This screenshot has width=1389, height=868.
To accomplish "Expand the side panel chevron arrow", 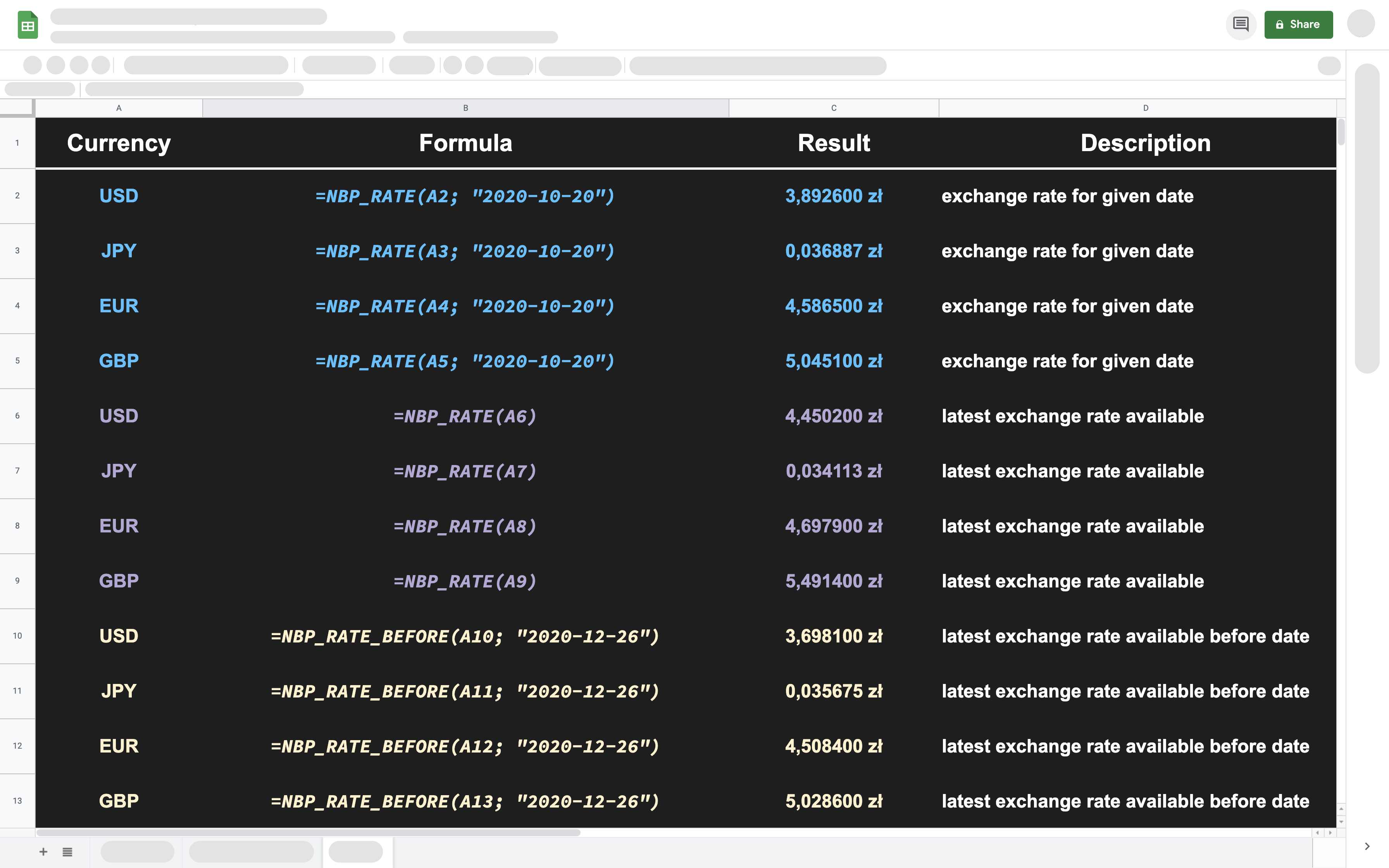I will [1367, 846].
